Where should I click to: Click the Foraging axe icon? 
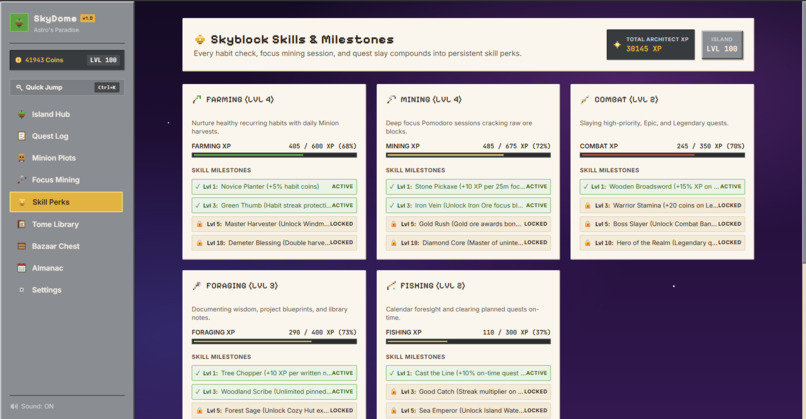coord(197,286)
